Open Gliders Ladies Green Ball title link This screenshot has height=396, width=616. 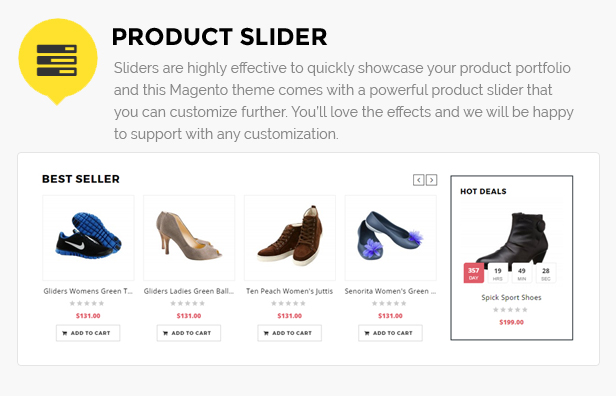click(189, 291)
